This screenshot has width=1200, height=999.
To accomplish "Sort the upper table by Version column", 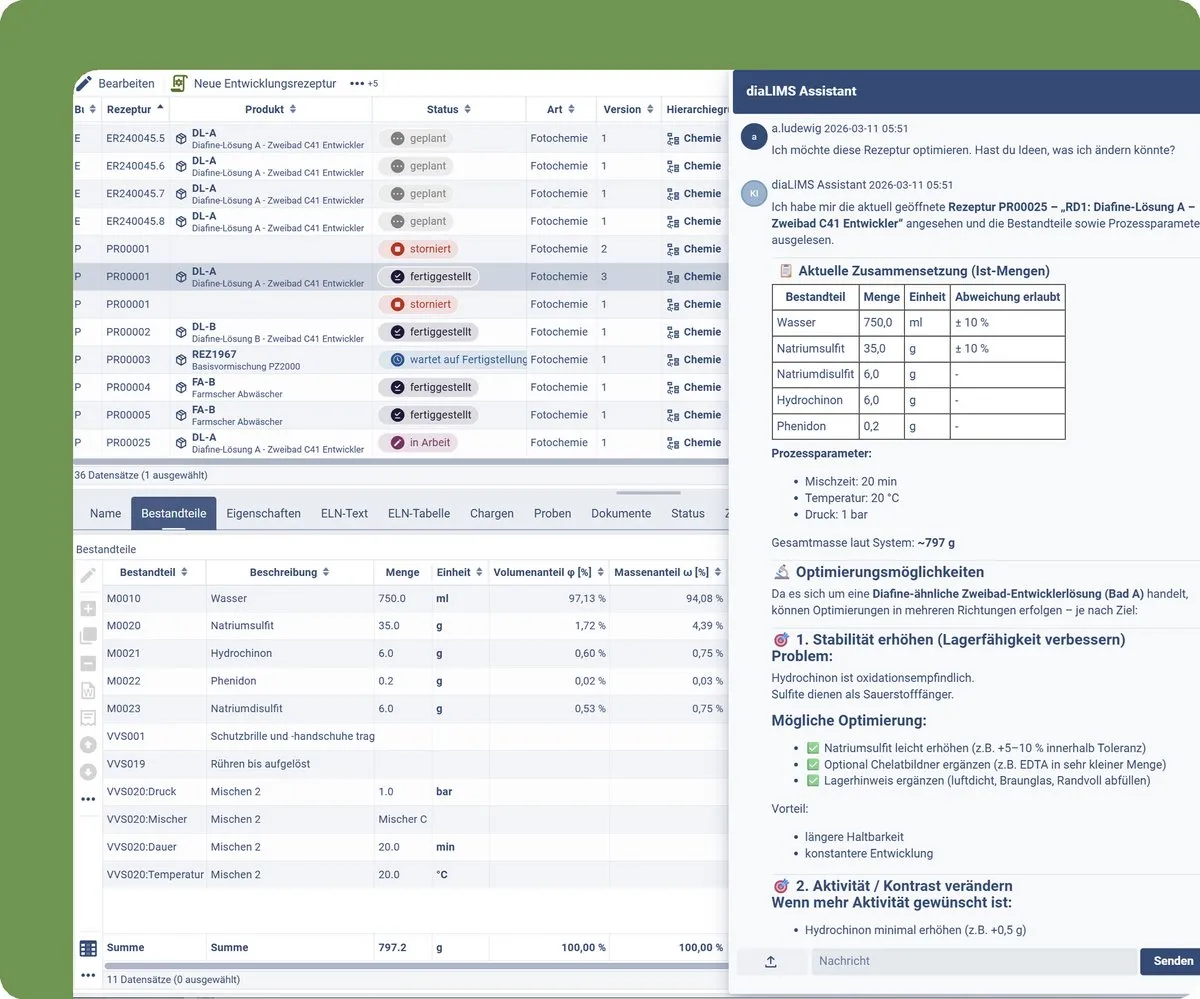I will (x=650, y=110).
